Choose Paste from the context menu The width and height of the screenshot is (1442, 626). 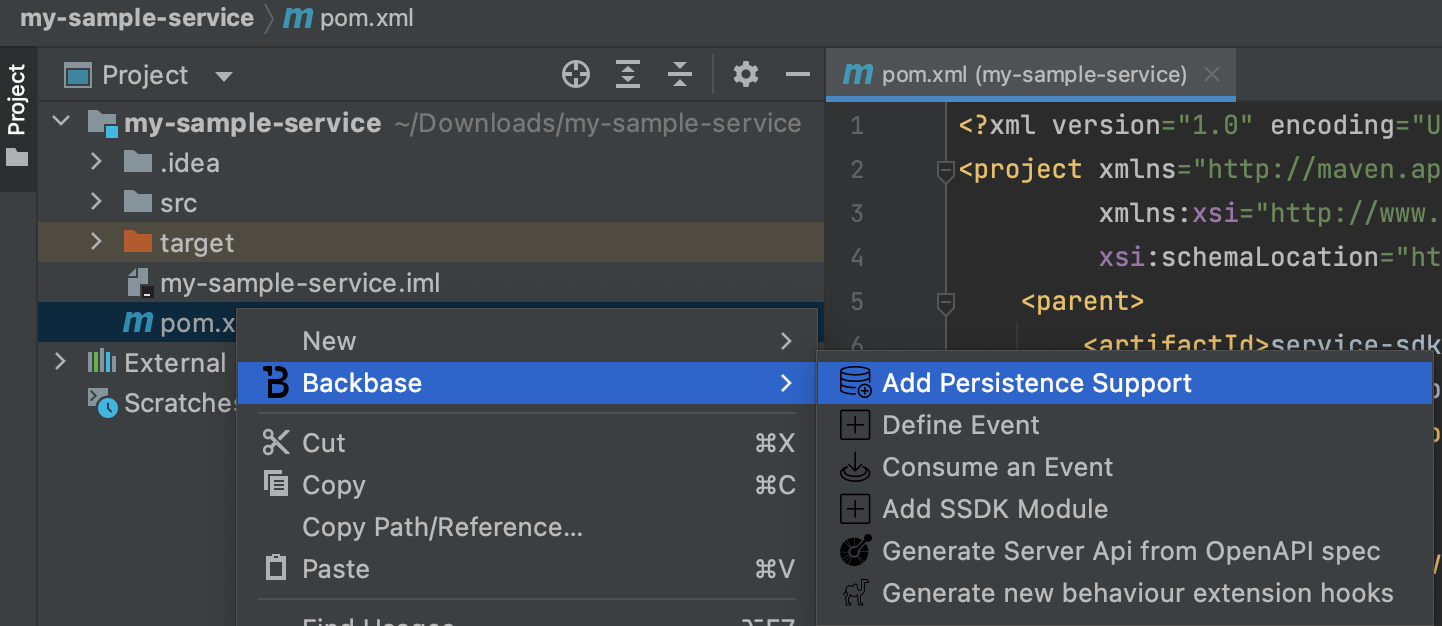click(x=527, y=569)
